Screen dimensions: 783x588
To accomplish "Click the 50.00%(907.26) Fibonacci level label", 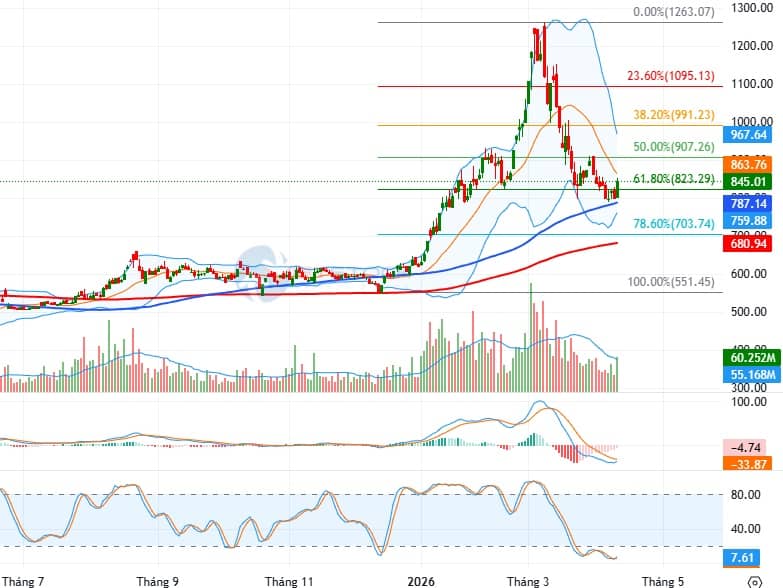I will pyautogui.click(x=673, y=147).
